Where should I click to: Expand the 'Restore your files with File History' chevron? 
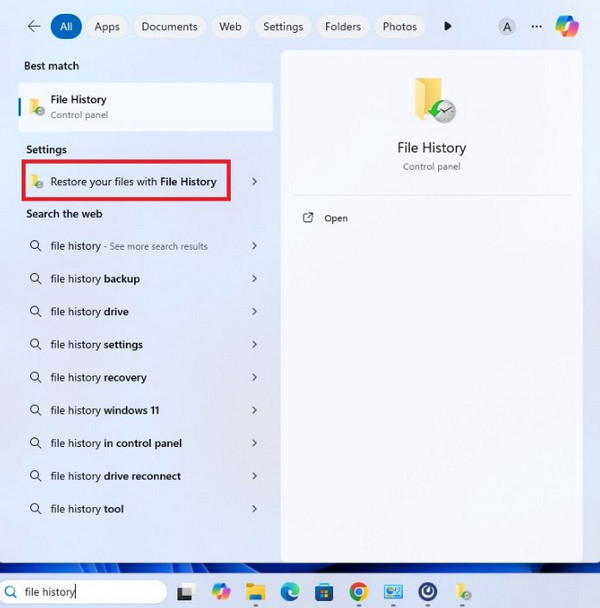(254, 181)
